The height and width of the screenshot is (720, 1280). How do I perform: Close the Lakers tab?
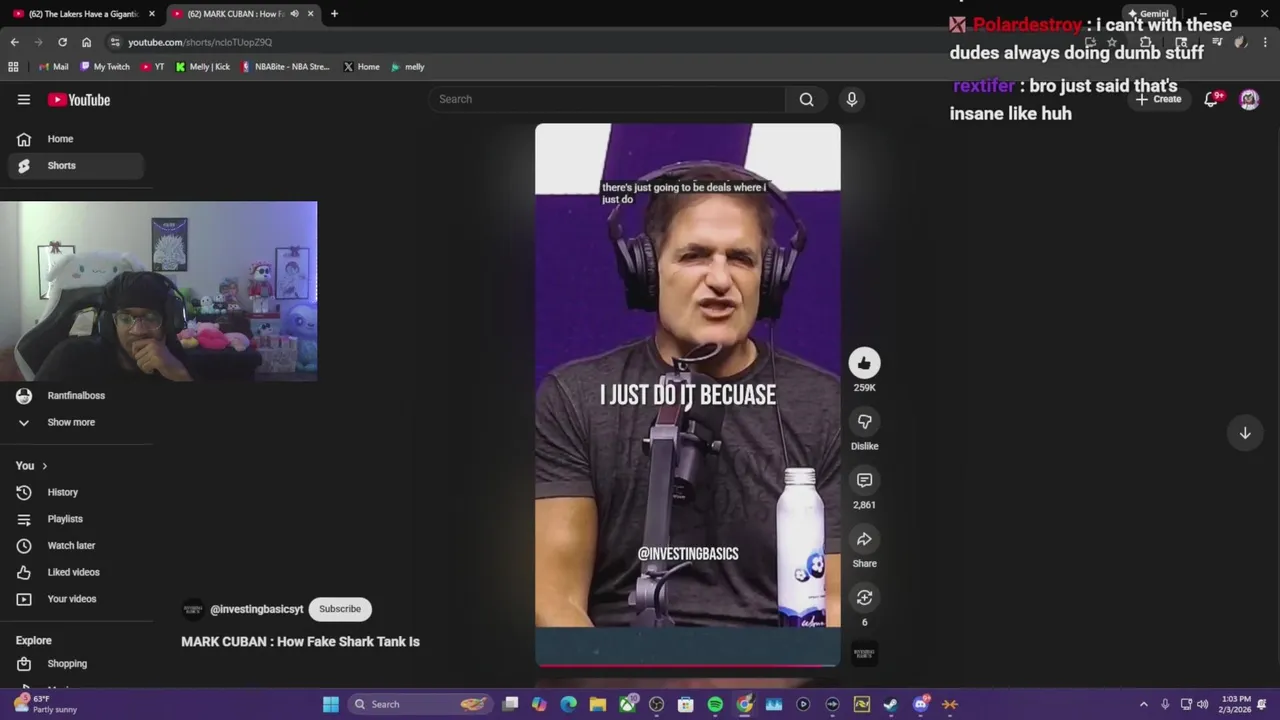click(152, 14)
